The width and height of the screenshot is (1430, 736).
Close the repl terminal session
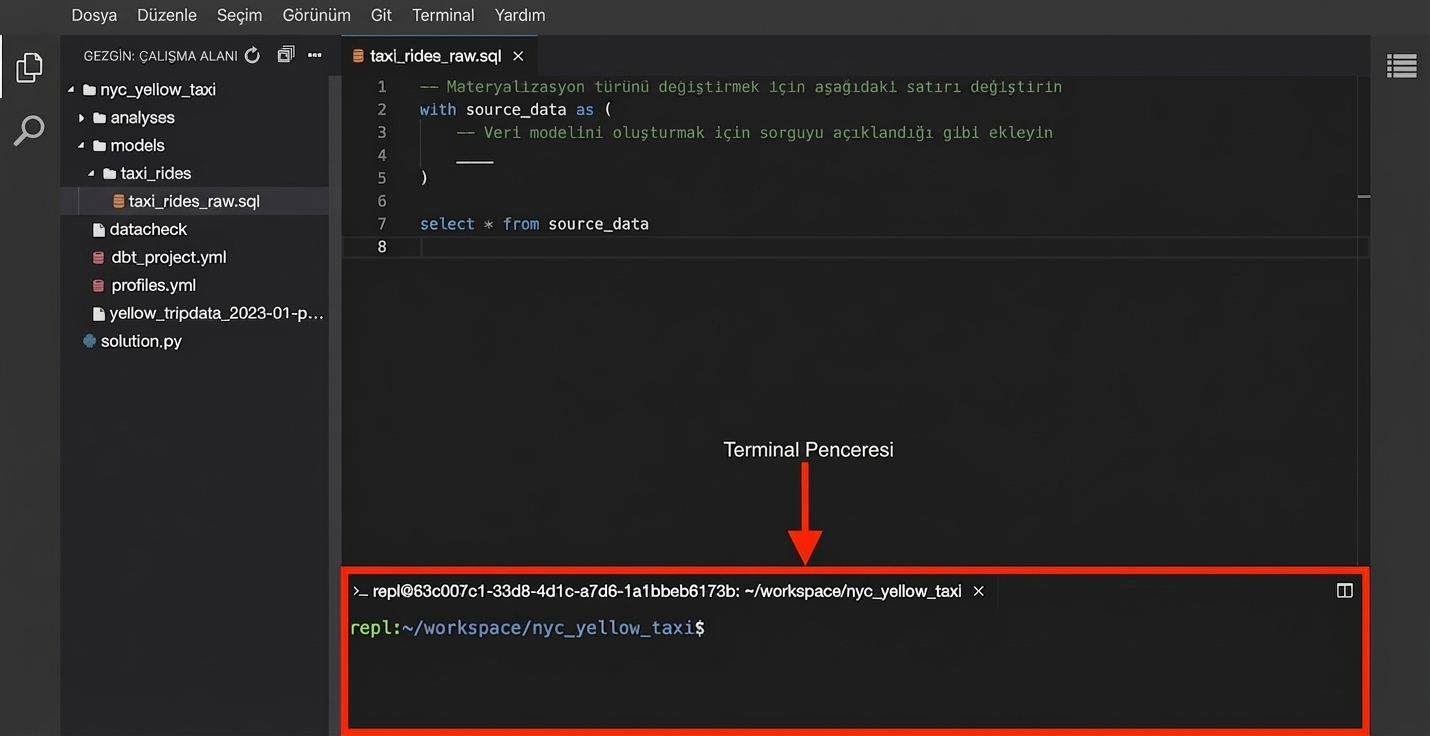point(978,590)
